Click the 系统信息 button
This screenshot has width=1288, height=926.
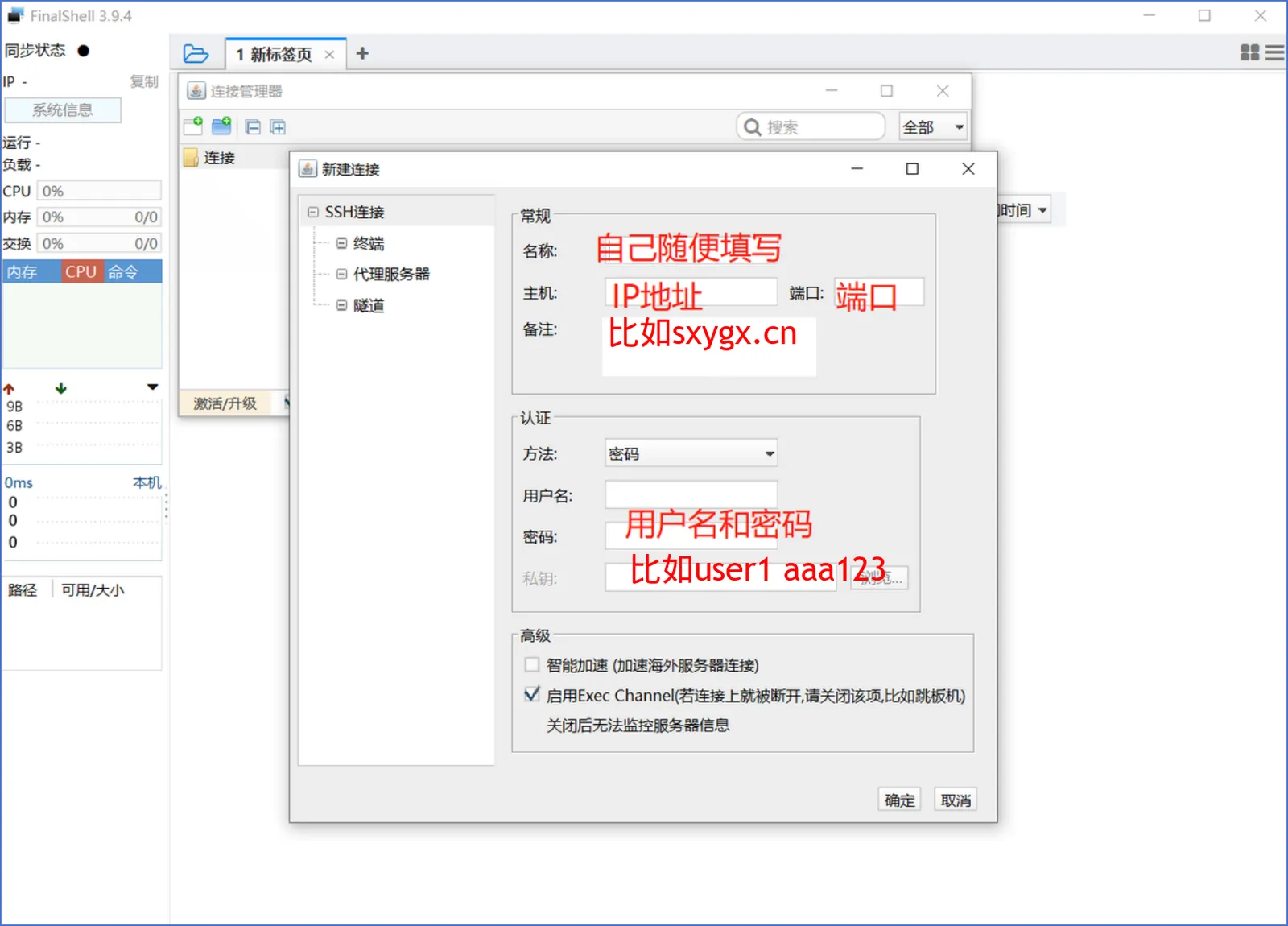[63, 110]
